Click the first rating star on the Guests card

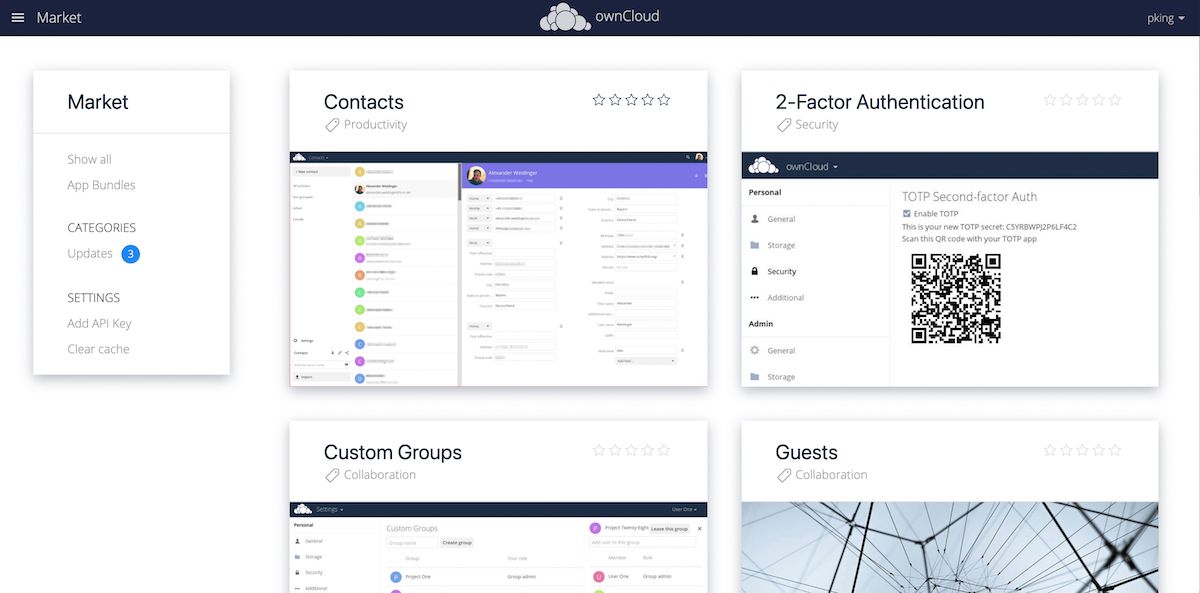1050,450
